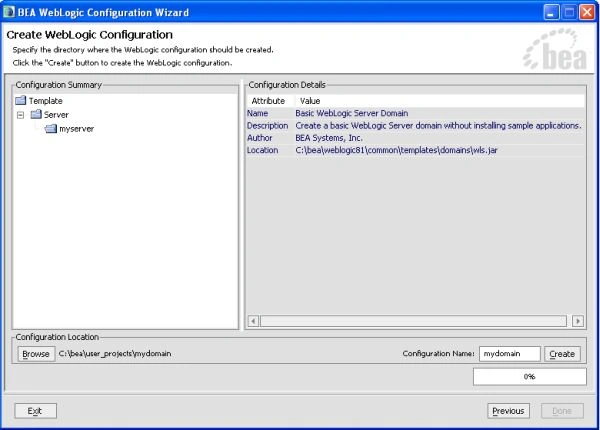Click the scroll right arrow in details
This screenshot has width=600, height=430.
click(578, 321)
